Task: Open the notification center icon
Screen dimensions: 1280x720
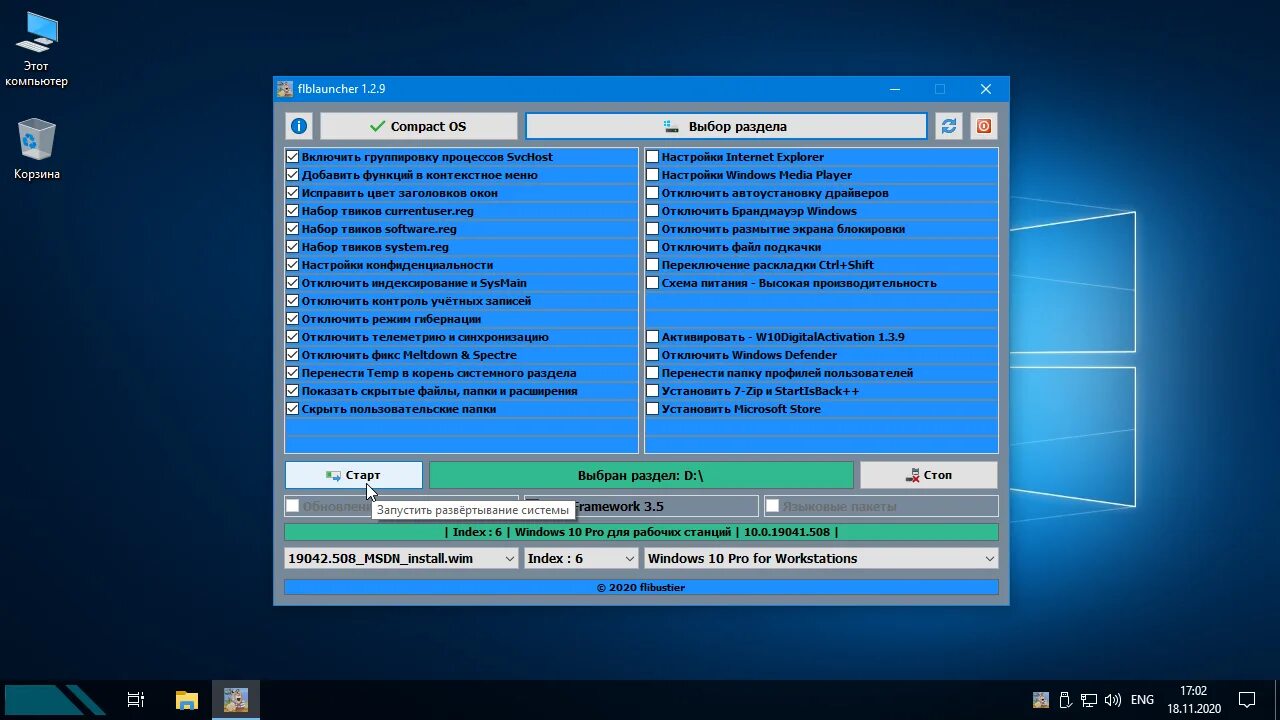Action: point(1247,700)
